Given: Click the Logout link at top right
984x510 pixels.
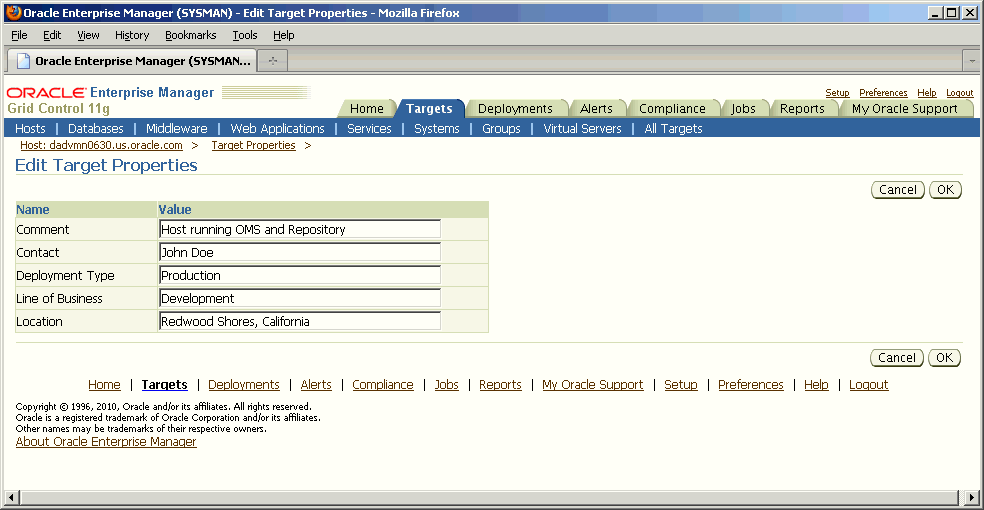Looking at the screenshot, I should [x=960, y=93].
